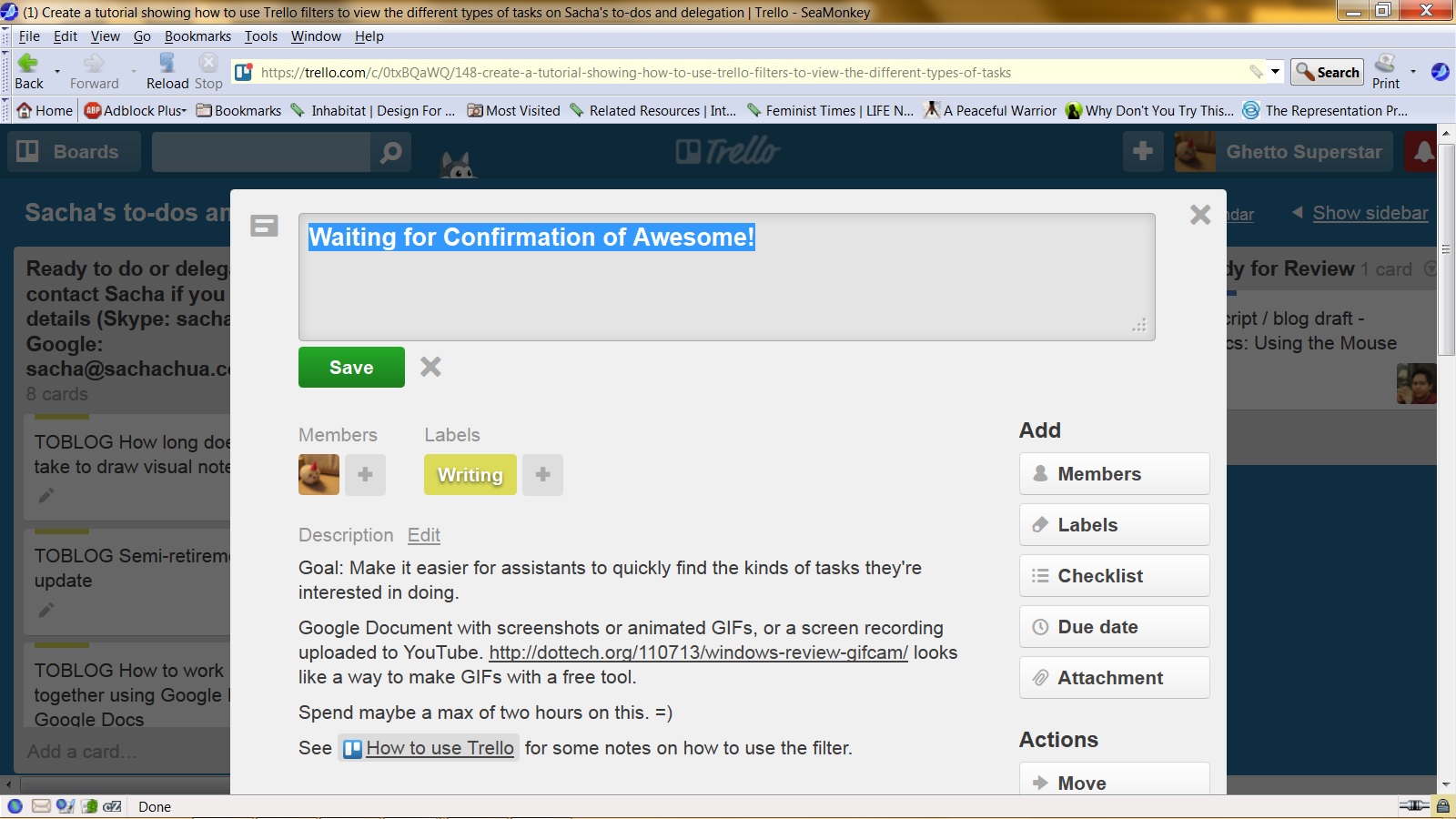Open the Home bookmark

point(45,110)
